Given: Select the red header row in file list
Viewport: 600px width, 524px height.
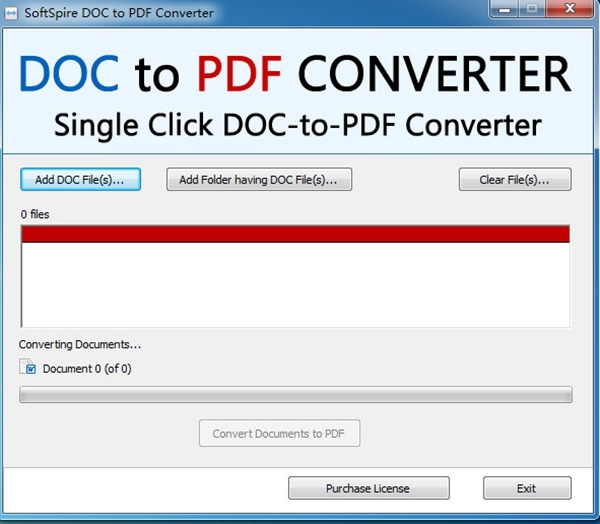Looking at the screenshot, I should pos(295,234).
